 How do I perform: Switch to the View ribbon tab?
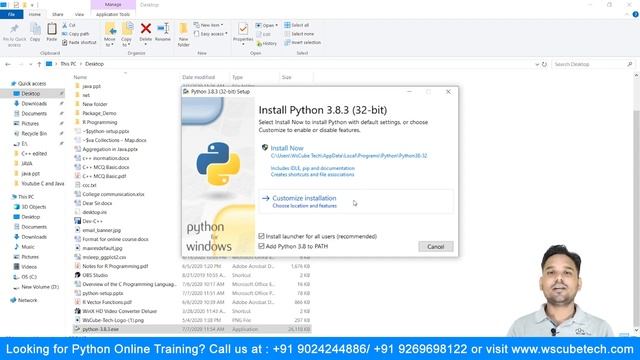(x=79, y=14)
